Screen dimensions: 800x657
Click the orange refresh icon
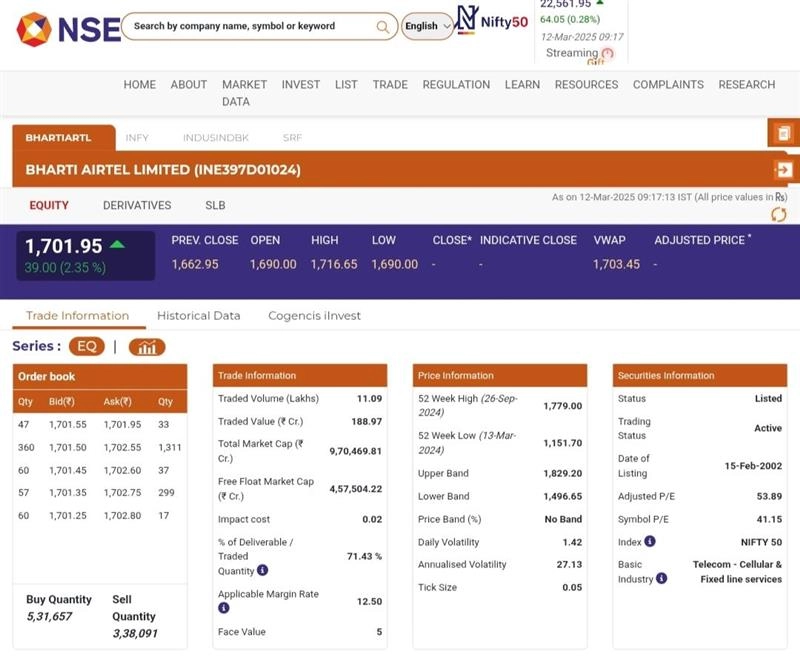coord(778,215)
